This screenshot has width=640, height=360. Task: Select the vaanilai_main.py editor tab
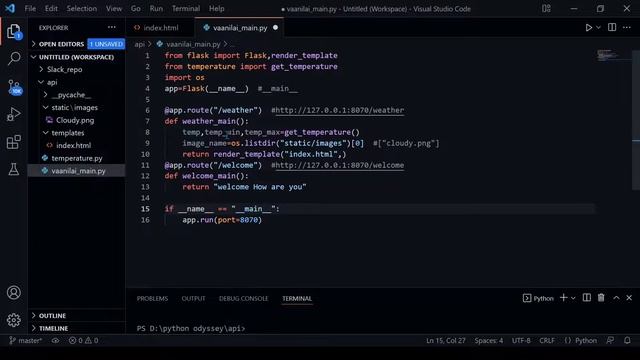(x=239, y=28)
